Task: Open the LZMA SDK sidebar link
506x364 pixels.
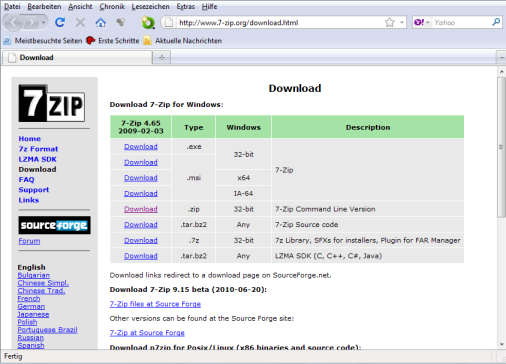Action: [x=38, y=159]
